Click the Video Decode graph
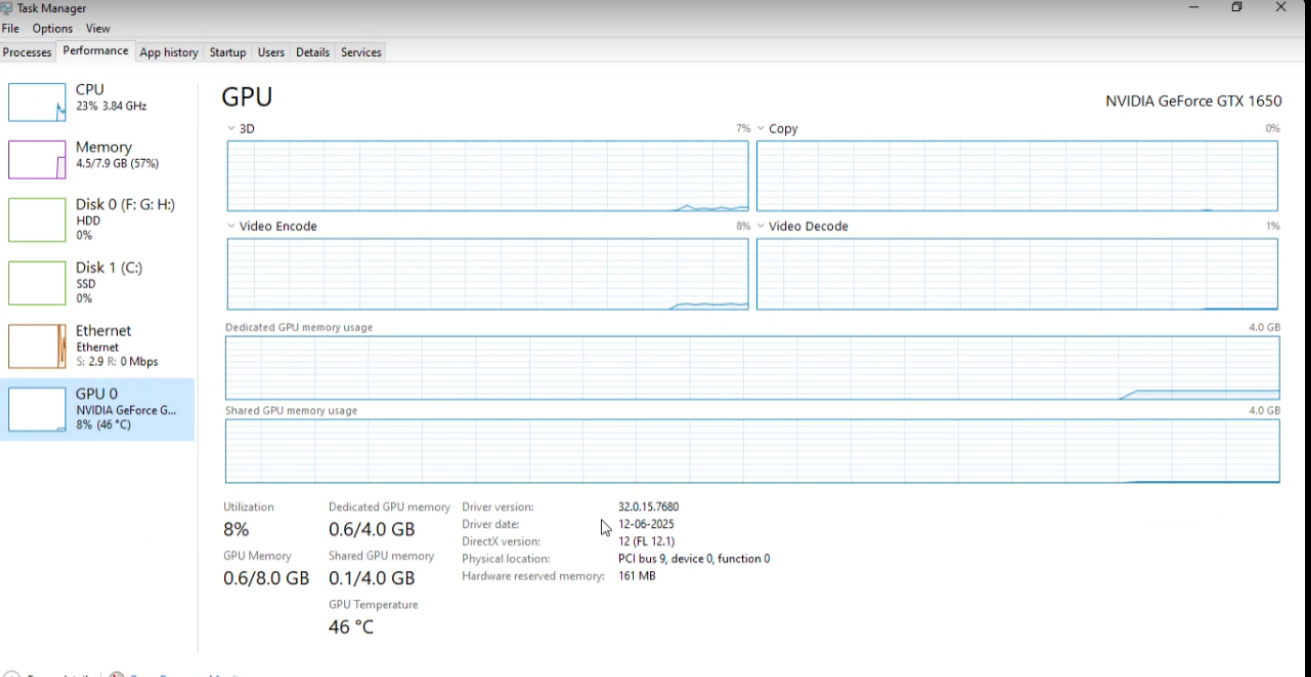1311x677 pixels. point(1017,274)
